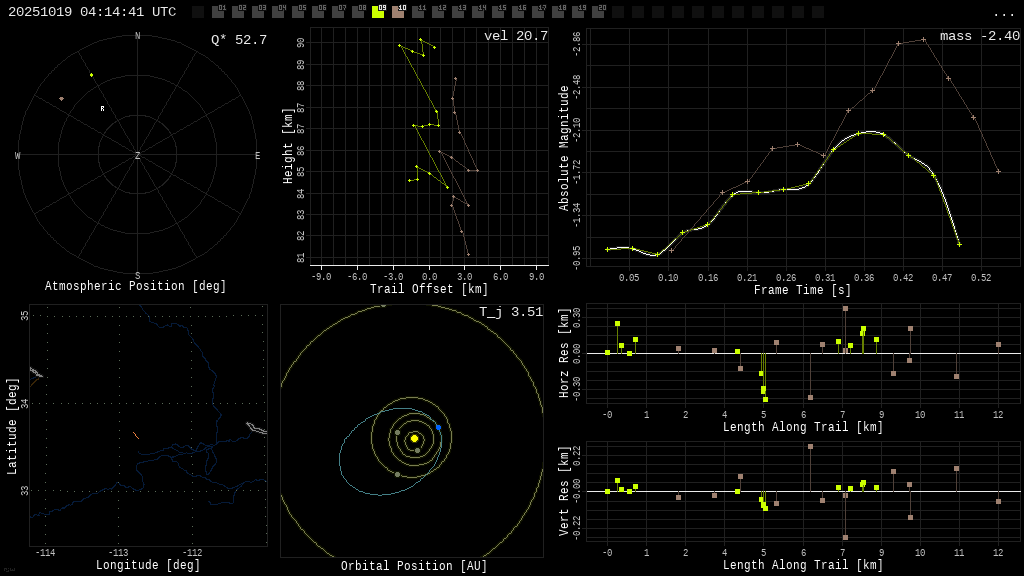Click the N compass label on polar plot
1024x576 pixels.
(138, 37)
